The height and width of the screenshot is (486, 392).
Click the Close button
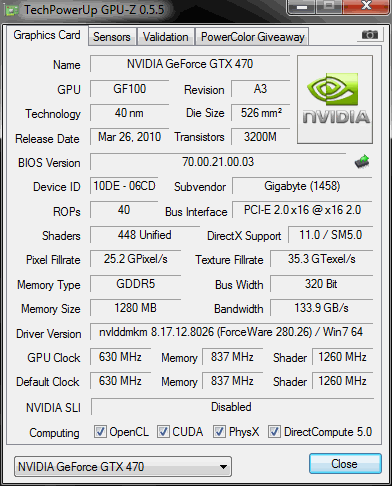(345, 464)
